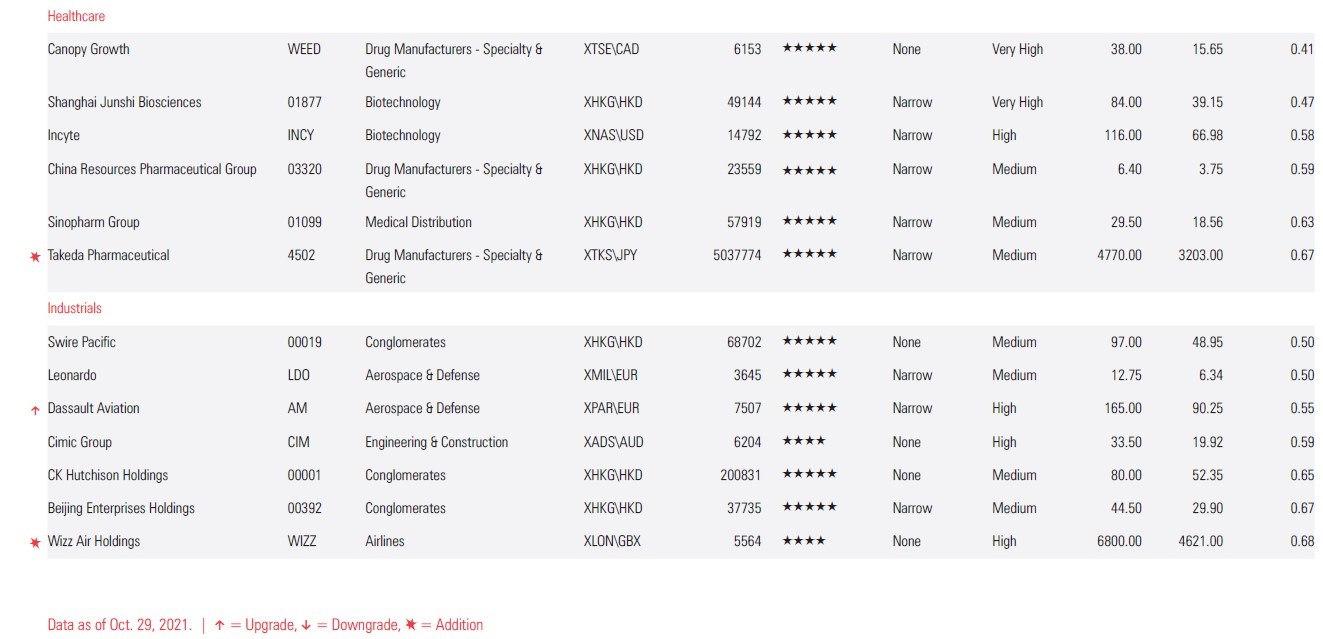Click the addition star beside Wizz Air Holdings
Screen dimensions: 1323x639
pyautogui.click(x=35, y=543)
